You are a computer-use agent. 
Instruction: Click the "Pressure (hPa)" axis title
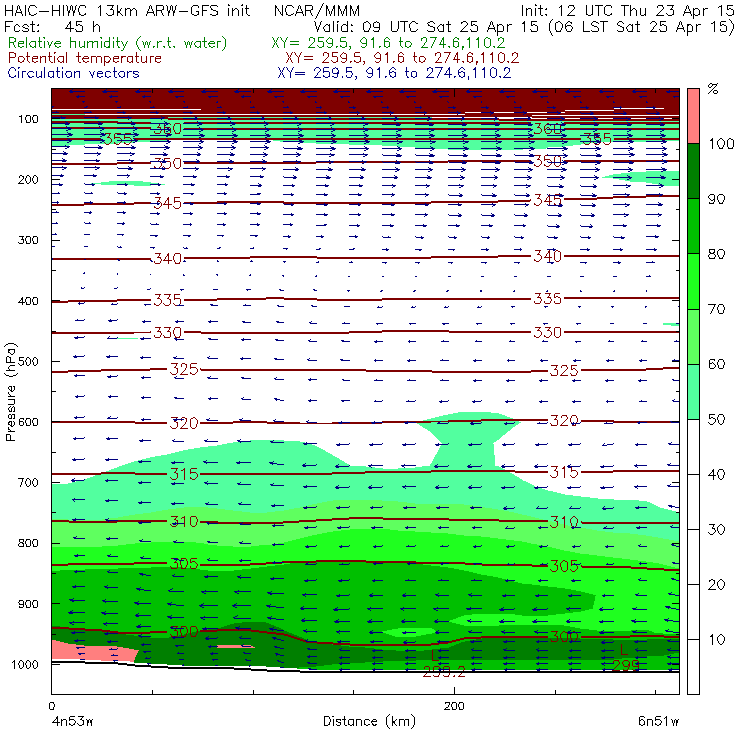click(x=10, y=392)
